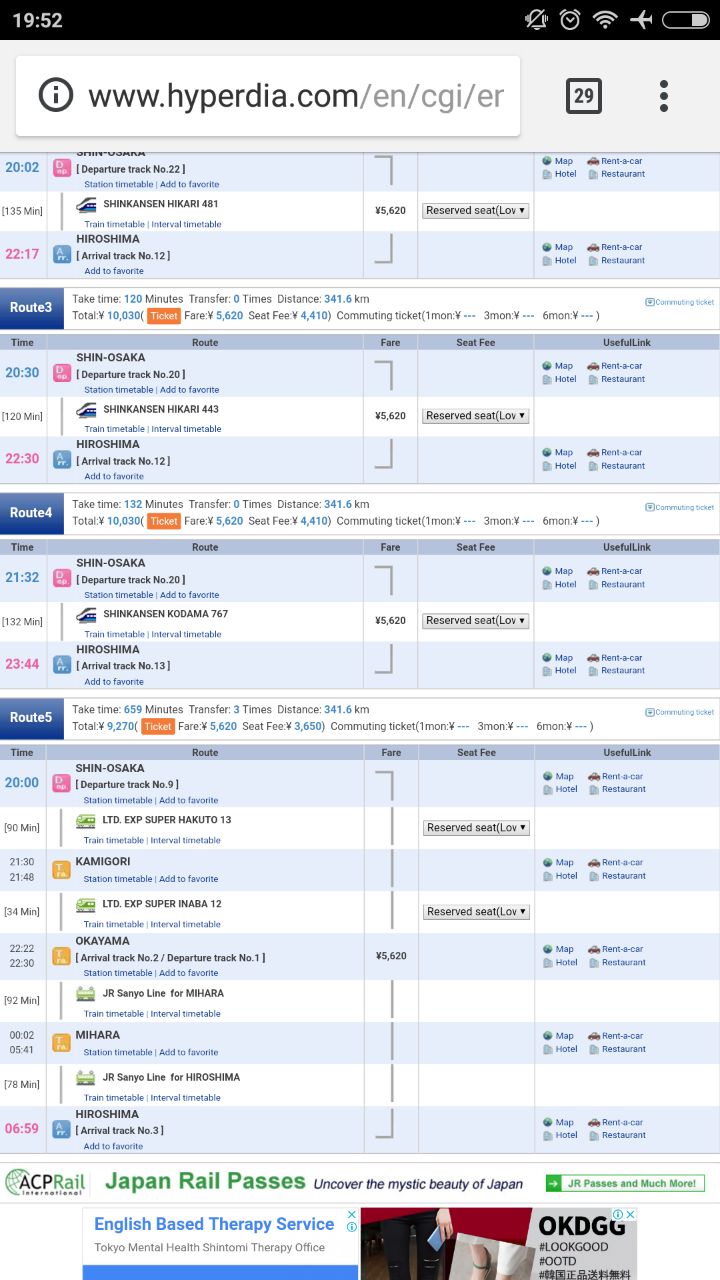The image size is (720, 1280).
Task: Click the Super Inaba 12 train icon
Action: (86, 904)
